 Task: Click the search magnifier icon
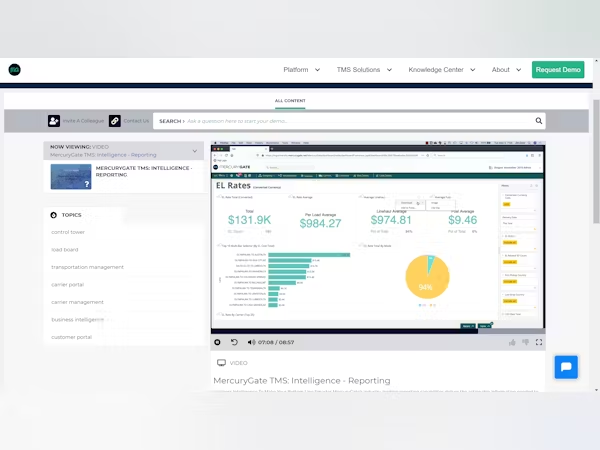pos(539,121)
